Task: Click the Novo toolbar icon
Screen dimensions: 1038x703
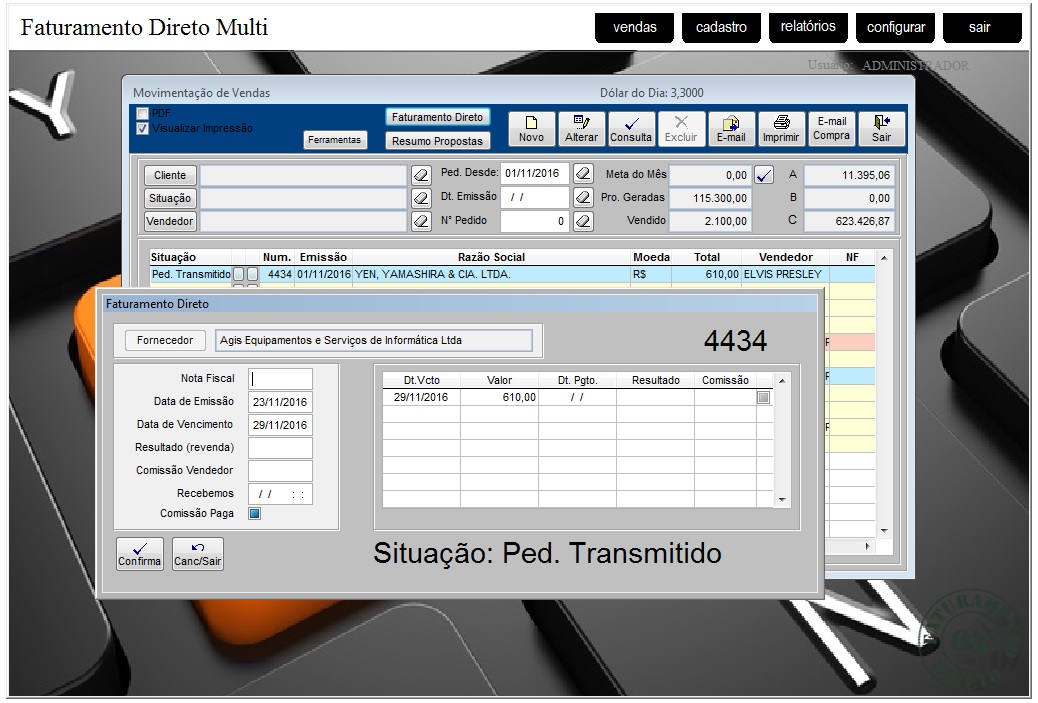Action: (x=532, y=129)
